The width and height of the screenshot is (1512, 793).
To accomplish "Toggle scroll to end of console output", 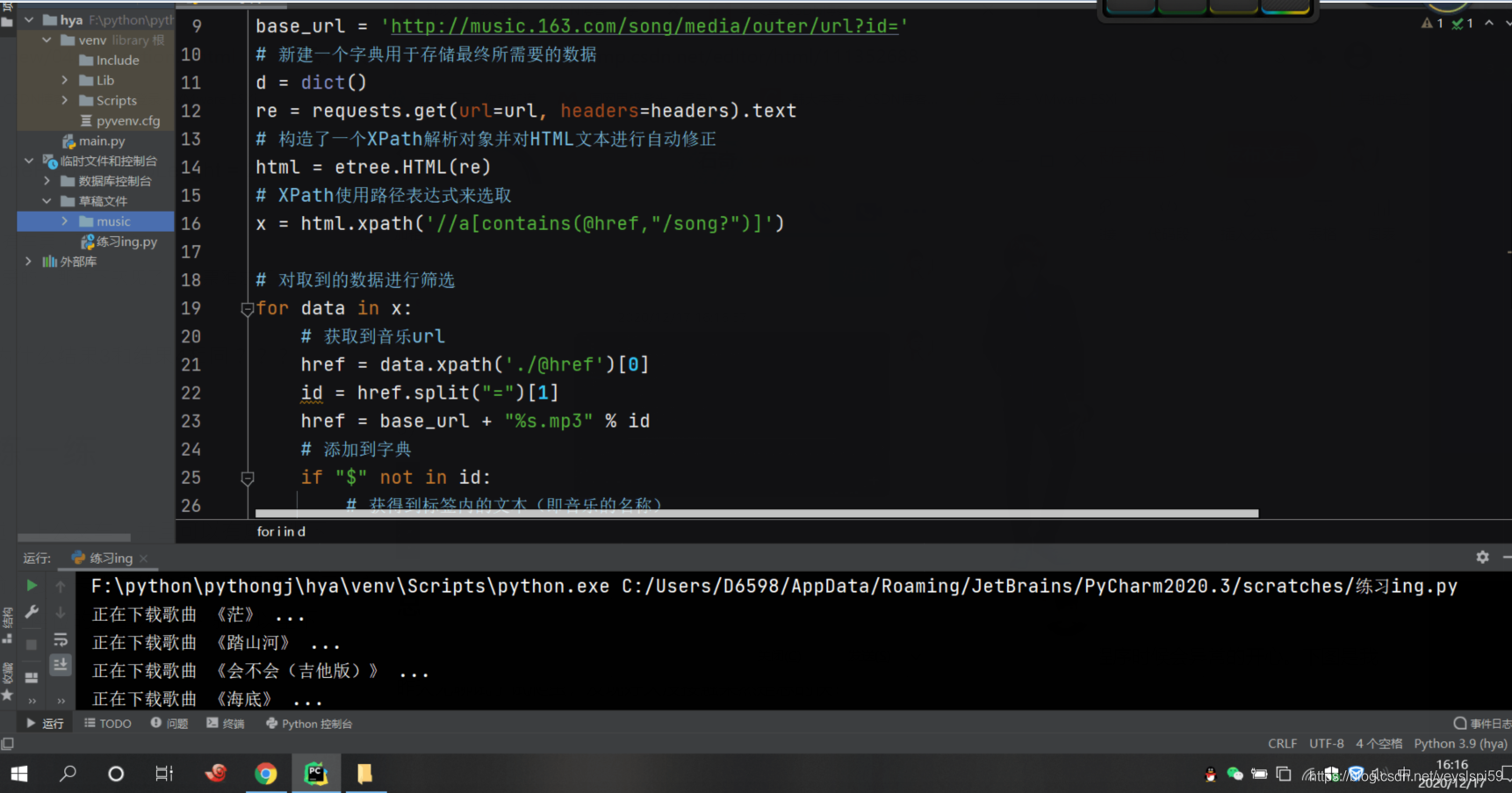I will (61, 665).
